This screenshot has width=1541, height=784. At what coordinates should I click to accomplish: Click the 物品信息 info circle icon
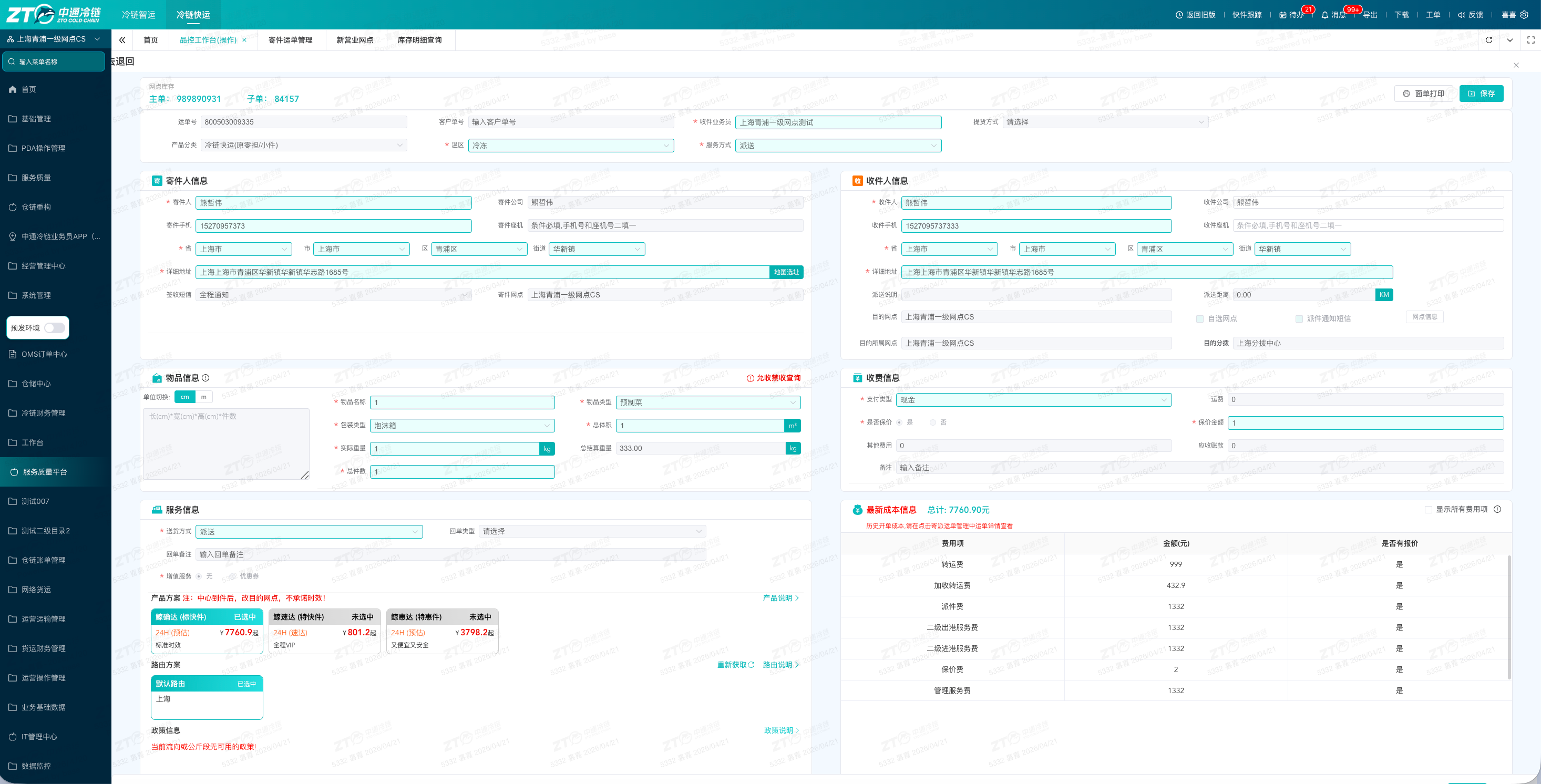206,378
